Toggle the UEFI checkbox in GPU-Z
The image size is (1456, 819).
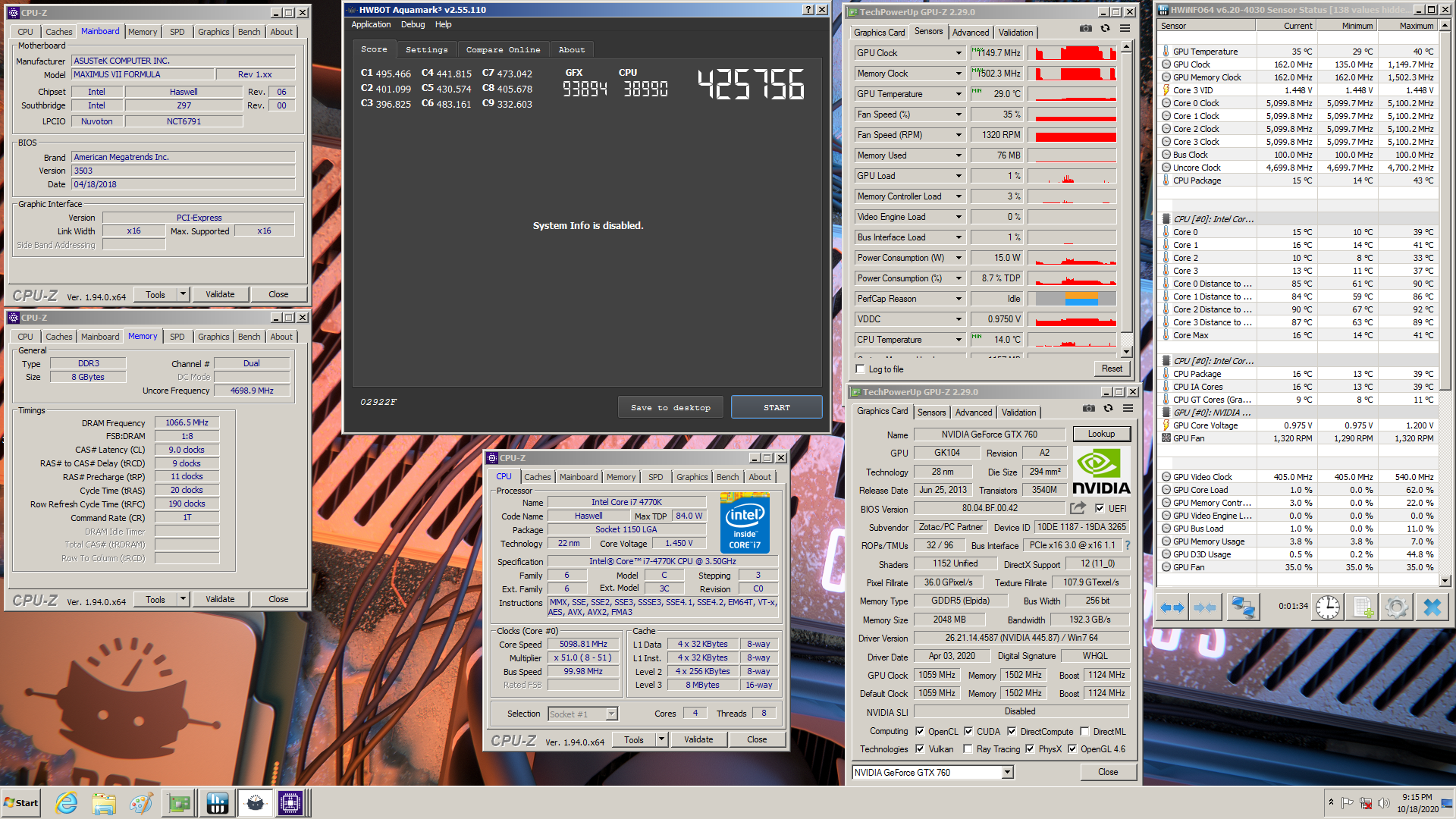tap(1100, 509)
